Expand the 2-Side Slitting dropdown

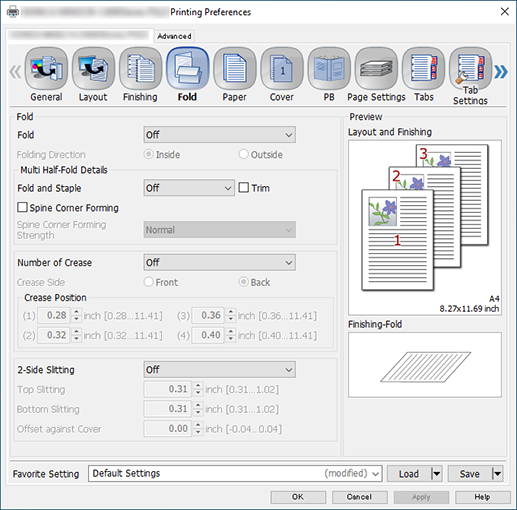click(x=219, y=369)
